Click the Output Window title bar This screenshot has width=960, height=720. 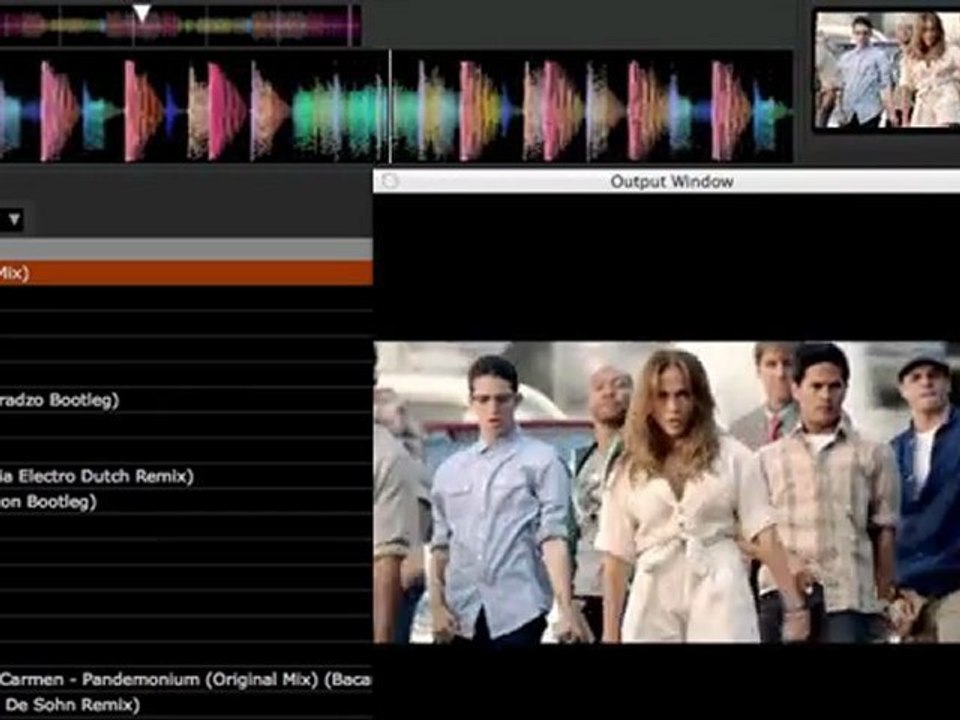point(667,182)
